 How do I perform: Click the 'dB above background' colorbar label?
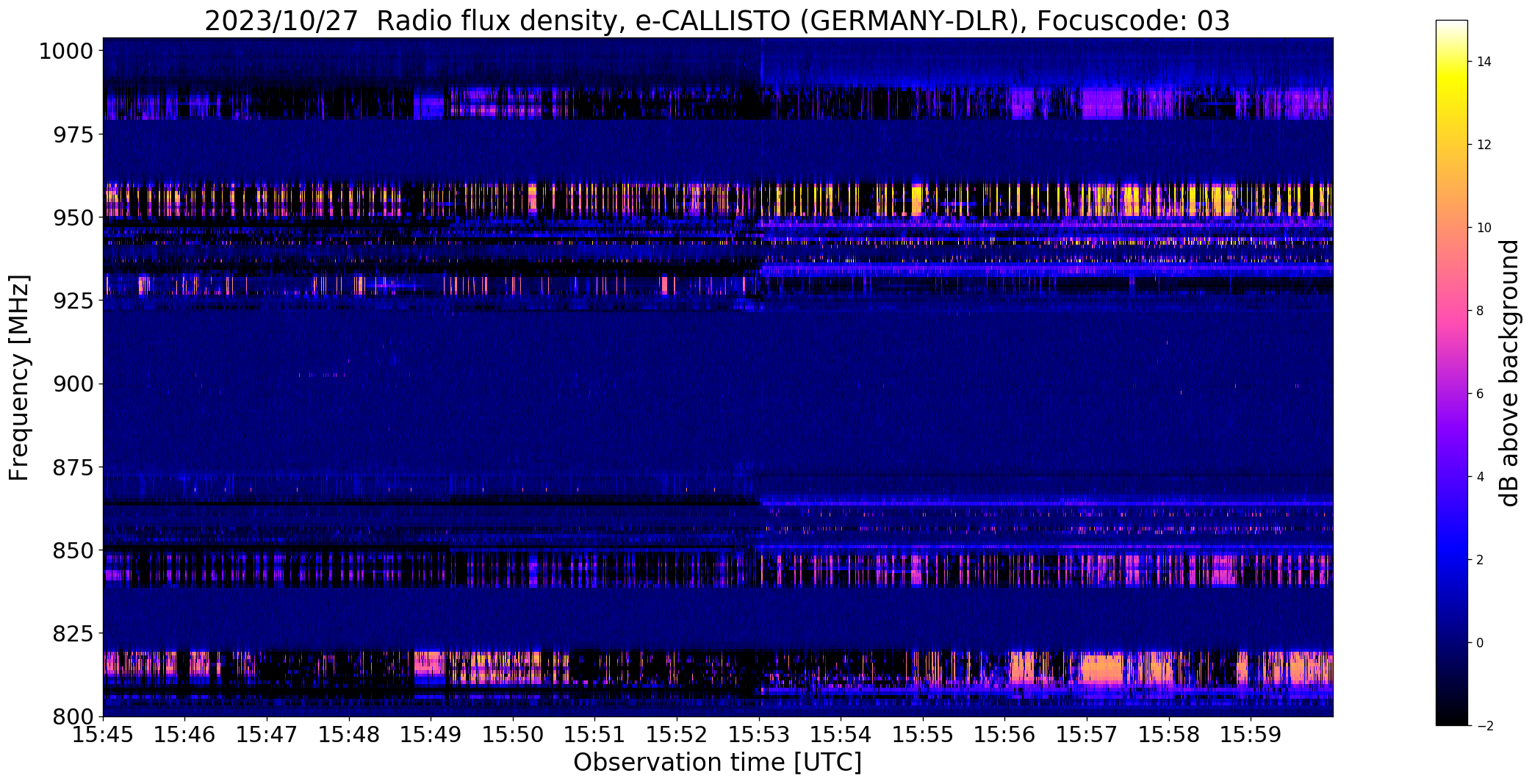(x=1510, y=373)
